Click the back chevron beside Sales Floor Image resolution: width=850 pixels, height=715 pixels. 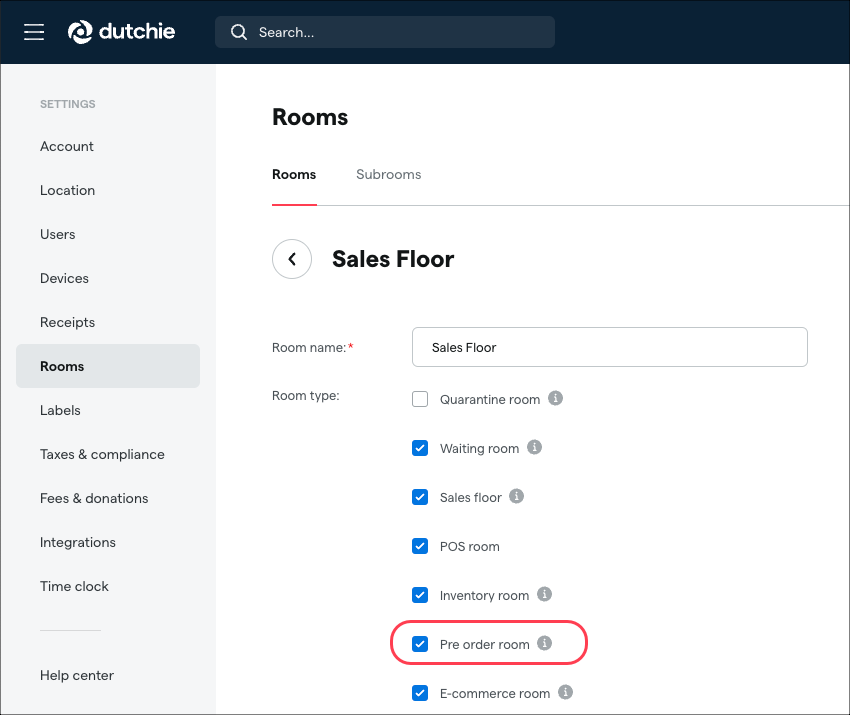tap(292, 259)
